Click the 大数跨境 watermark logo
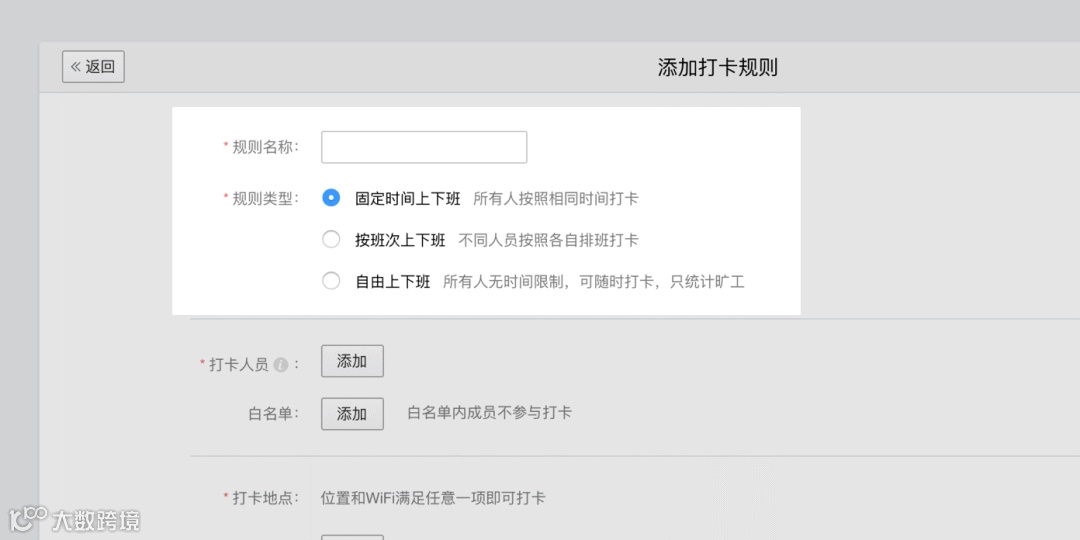Viewport: 1080px width, 540px height. coord(75,520)
